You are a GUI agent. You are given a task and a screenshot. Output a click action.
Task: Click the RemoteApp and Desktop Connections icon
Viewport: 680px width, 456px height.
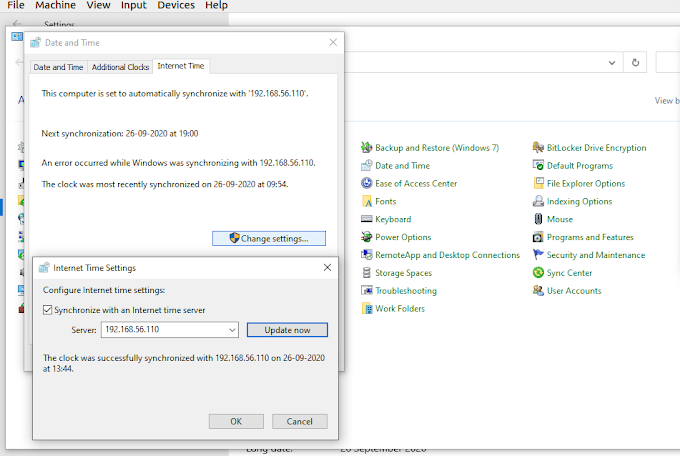366,255
